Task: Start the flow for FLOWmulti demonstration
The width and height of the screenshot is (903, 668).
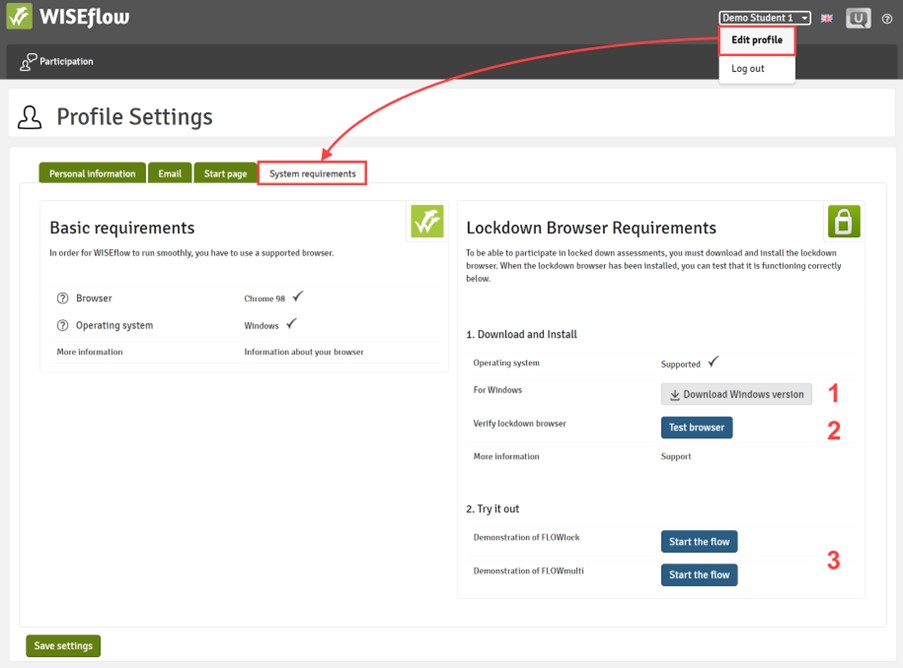Action: (699, 575)
